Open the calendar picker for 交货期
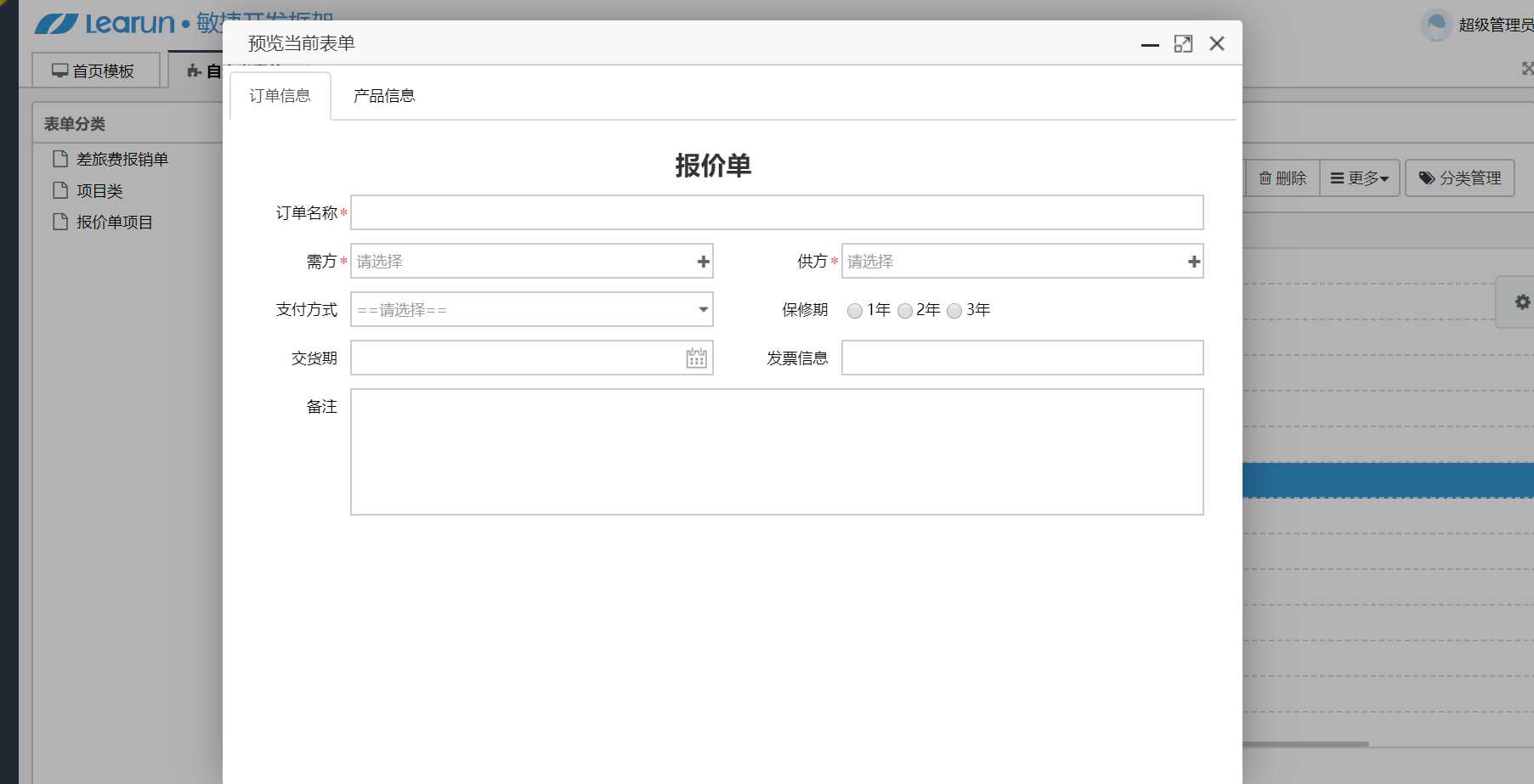The image size is (1534, 784). (x=696, y=358)
